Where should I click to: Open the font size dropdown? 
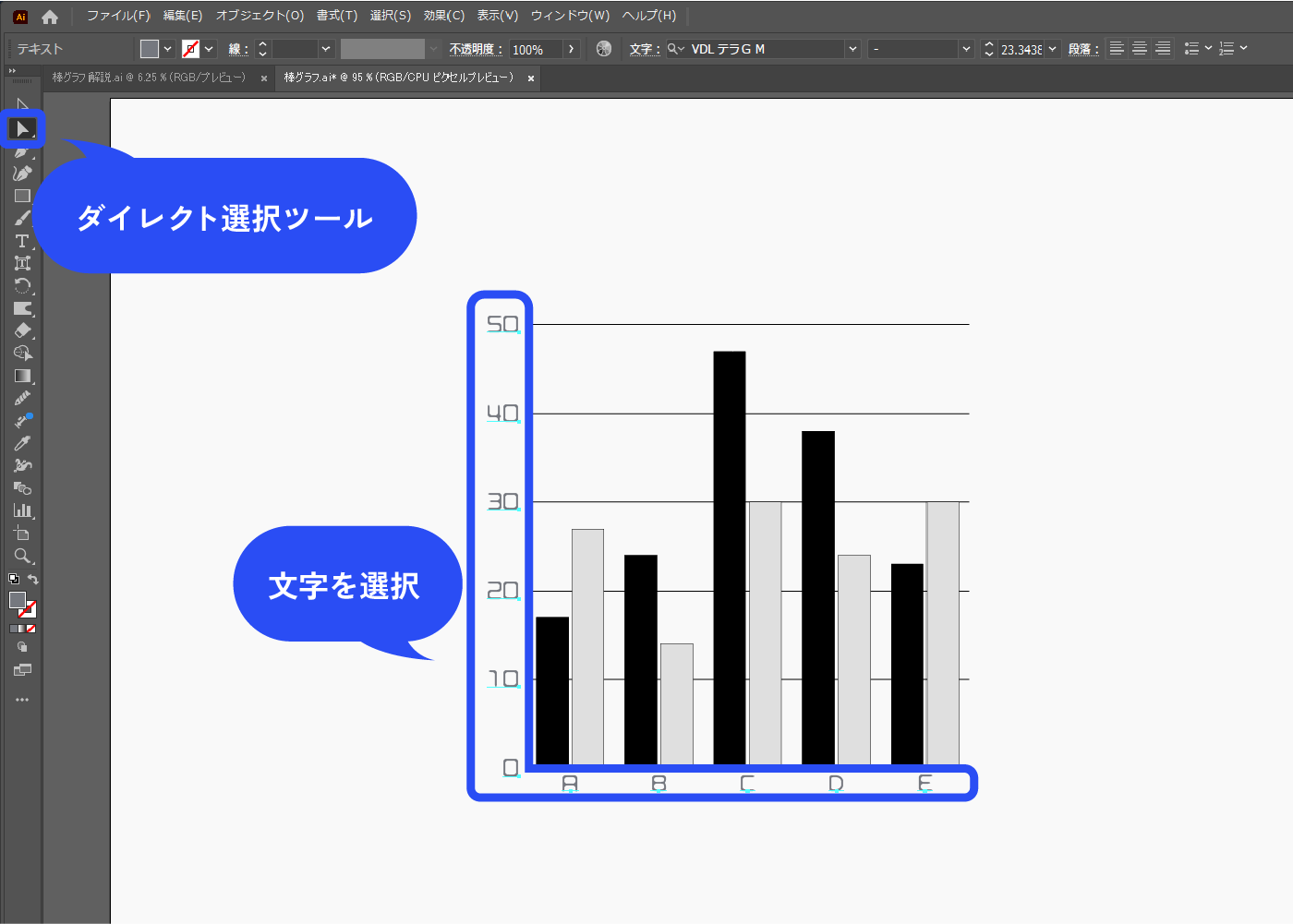1052,49
